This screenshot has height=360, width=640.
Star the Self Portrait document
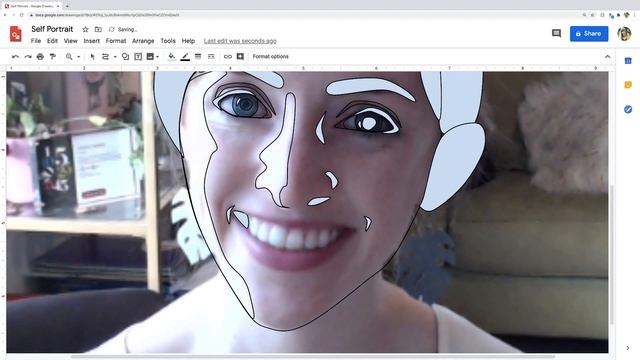pos(85,29)
